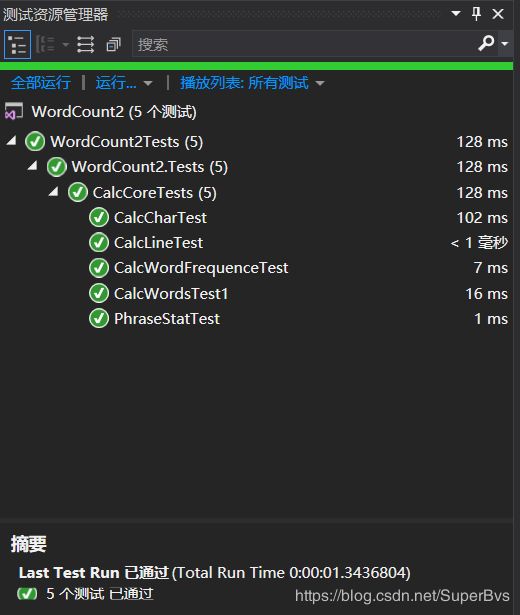Click the 16 ms duration value

click(x=486, y=294)
